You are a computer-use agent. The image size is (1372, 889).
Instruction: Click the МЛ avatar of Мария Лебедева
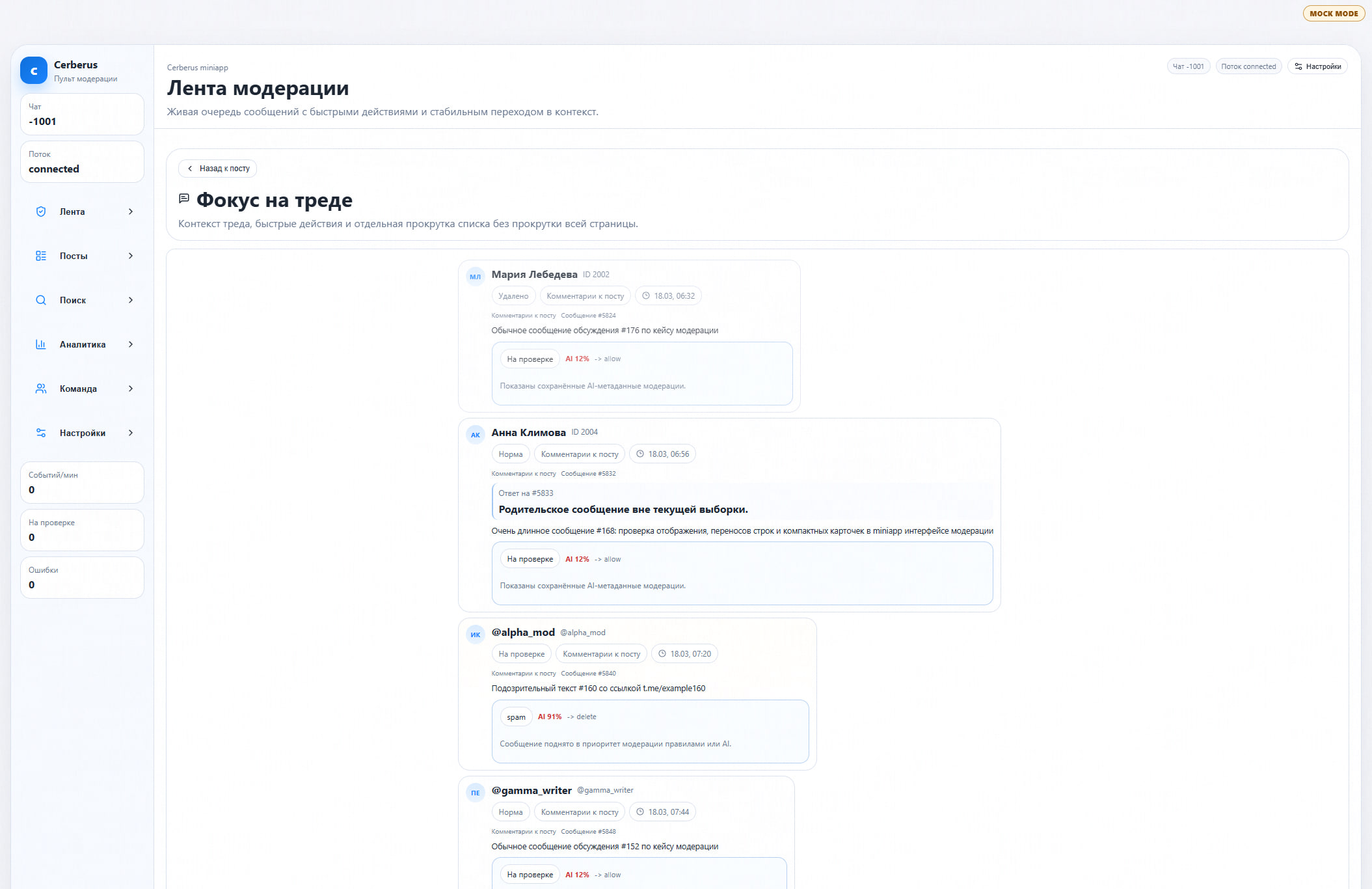pyautogui.click(x=476, y=277)
